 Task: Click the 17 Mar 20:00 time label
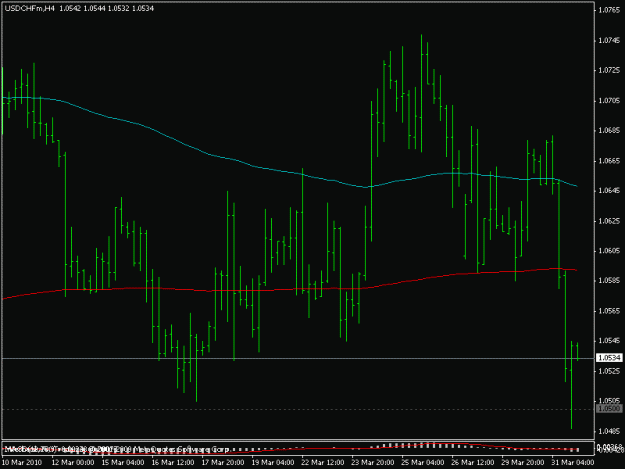click(x=223, y=462)
